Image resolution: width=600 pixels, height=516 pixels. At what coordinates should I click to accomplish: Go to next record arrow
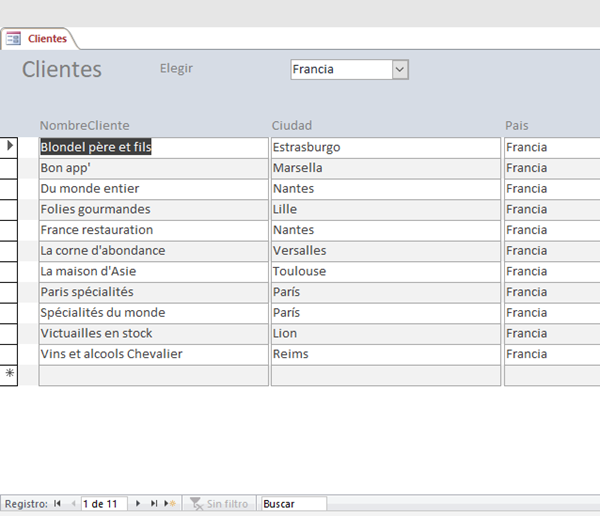click(x=138, y=504)
